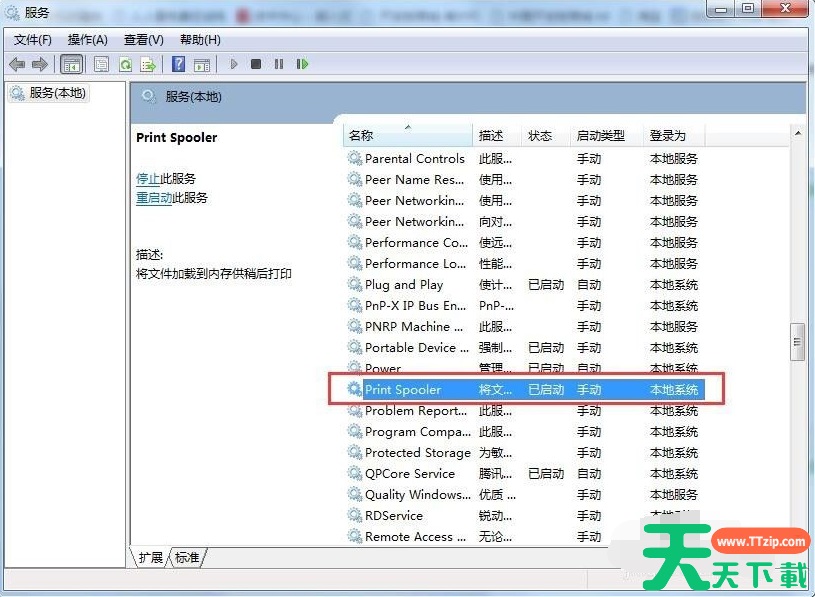This screenshot has height=597, width=815.
Task: Open the 文件(F) menu
Action: coord(32,40)
